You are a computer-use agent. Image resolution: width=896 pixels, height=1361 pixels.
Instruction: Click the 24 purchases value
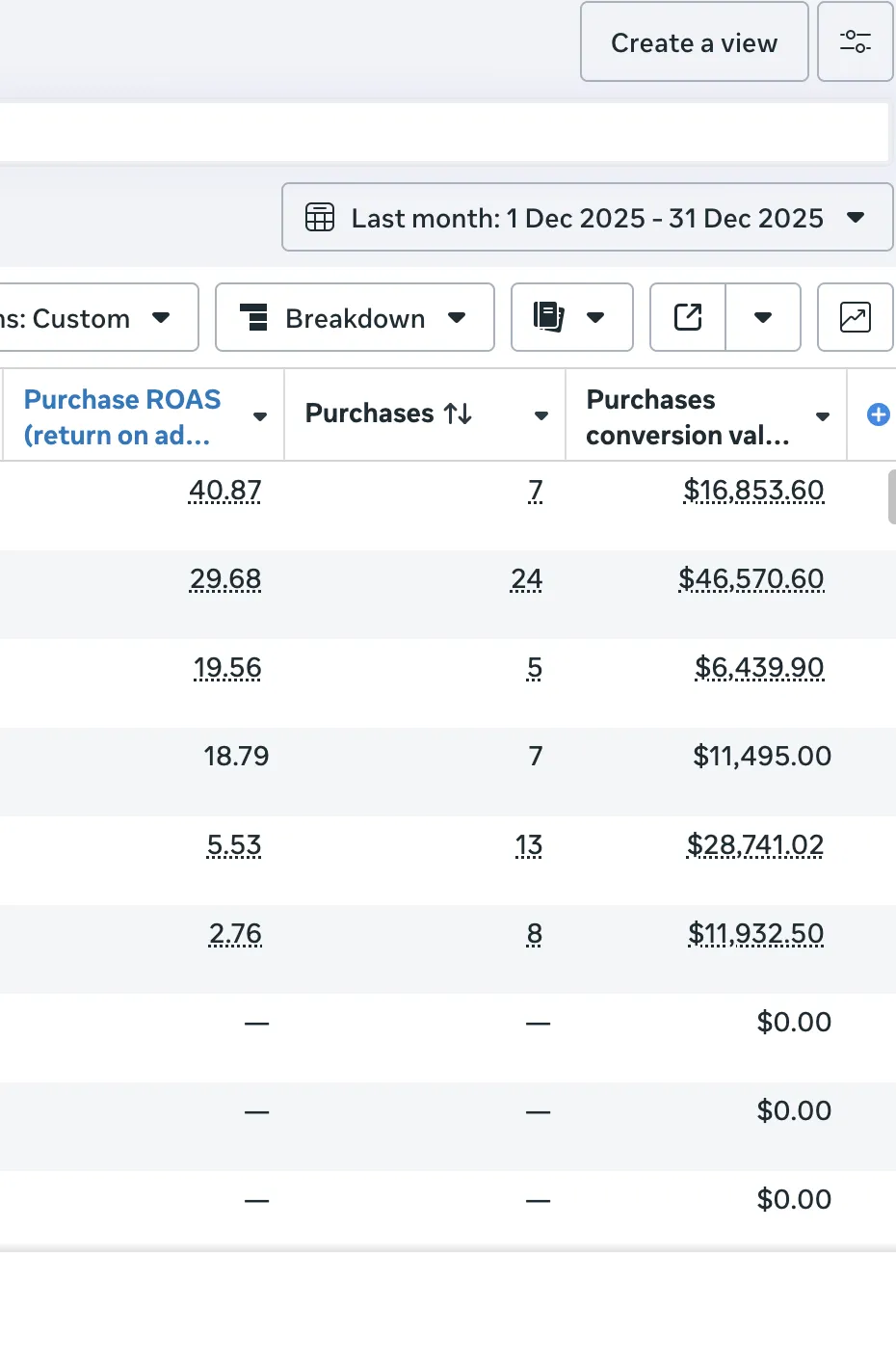[526, 579]
